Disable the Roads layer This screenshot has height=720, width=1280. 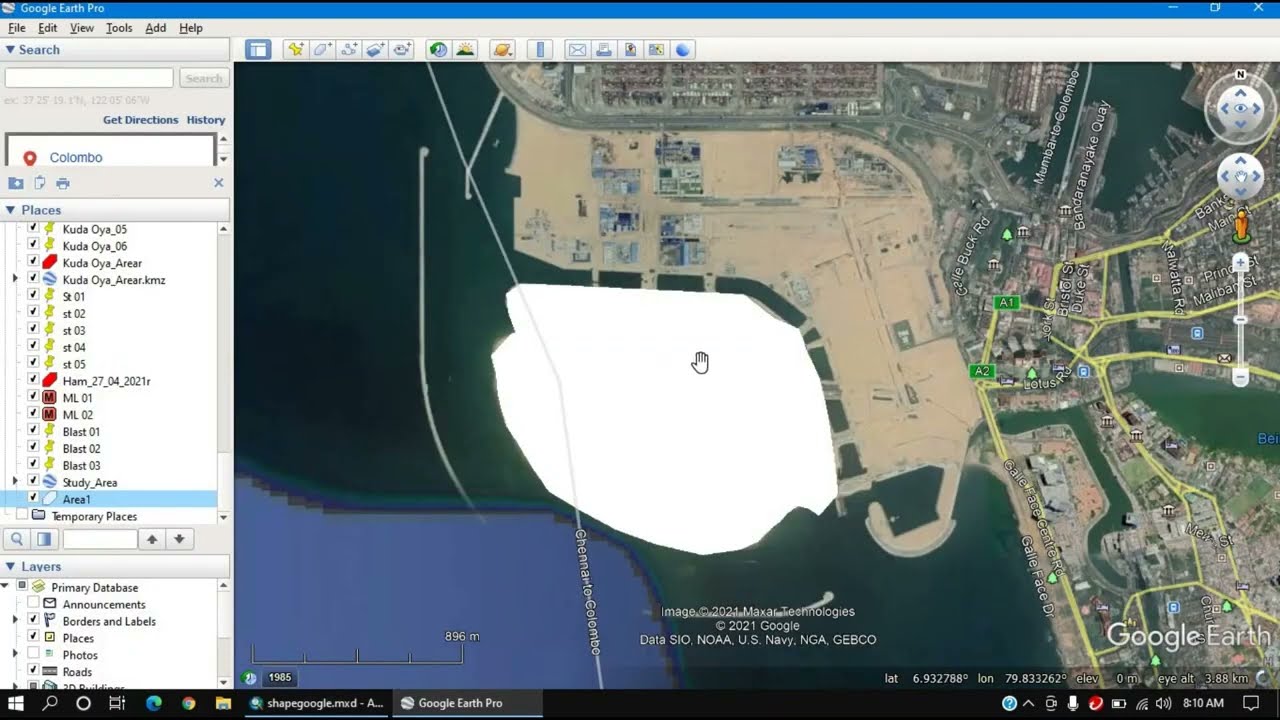pyautogui.click(x=33, y=672)
